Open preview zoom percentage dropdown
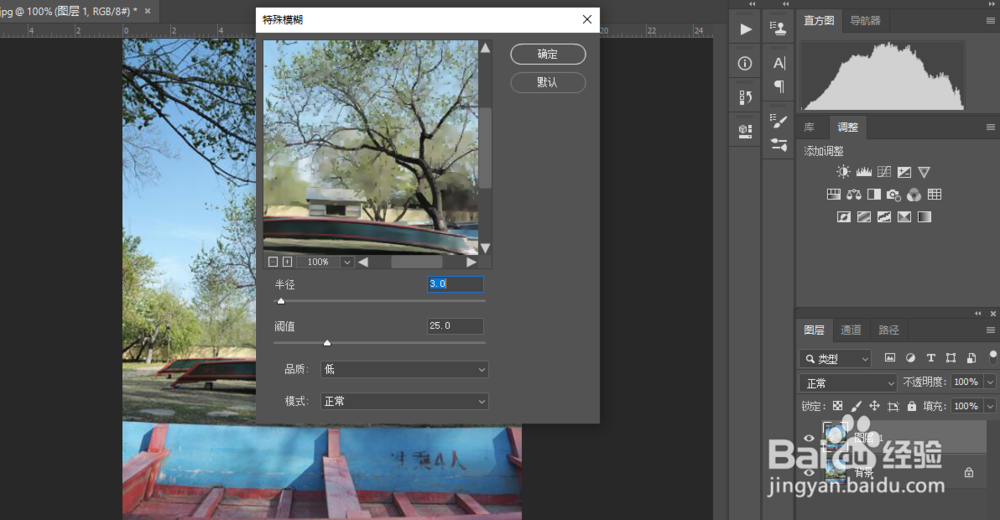1000x520 pixels. tap(347, 262)
